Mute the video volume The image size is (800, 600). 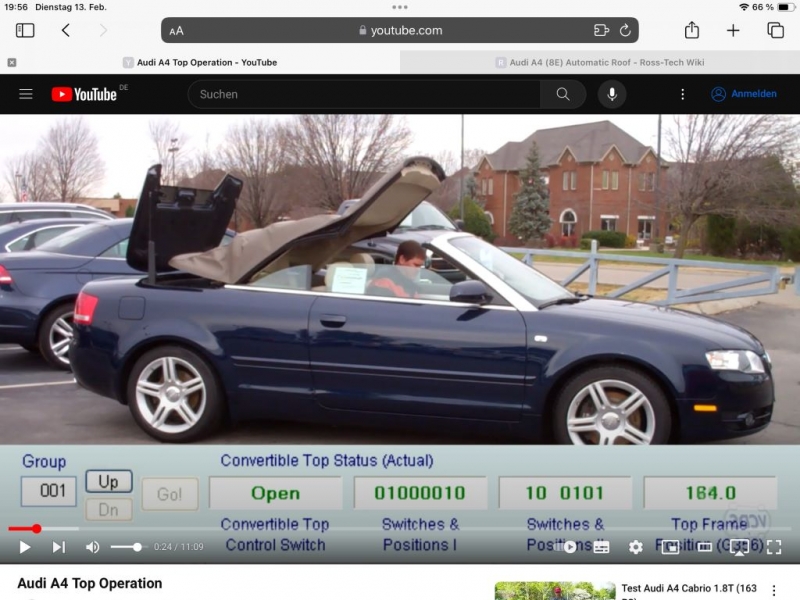[x=92, y=547]
